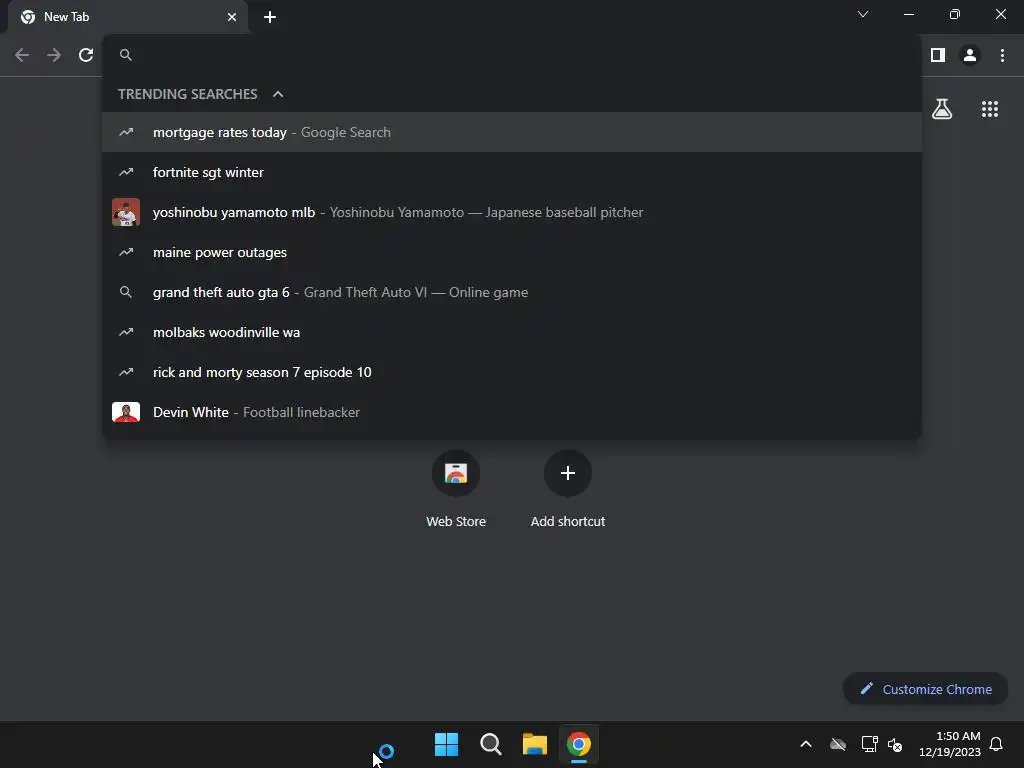Close the New Tab tab

click(x=232, y=17)
